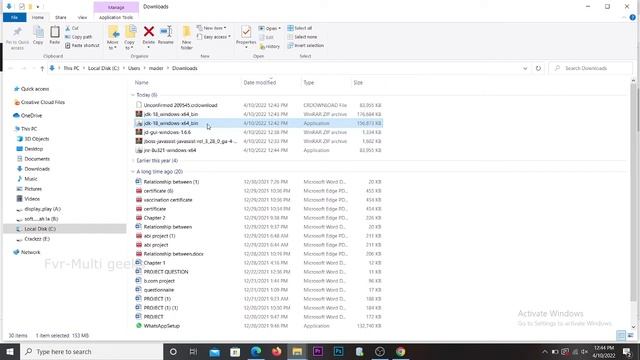This screenshot has width=640, height=360.
Task: Open Adobe Premiere Pro from taskbar
Action: point(318,351)
